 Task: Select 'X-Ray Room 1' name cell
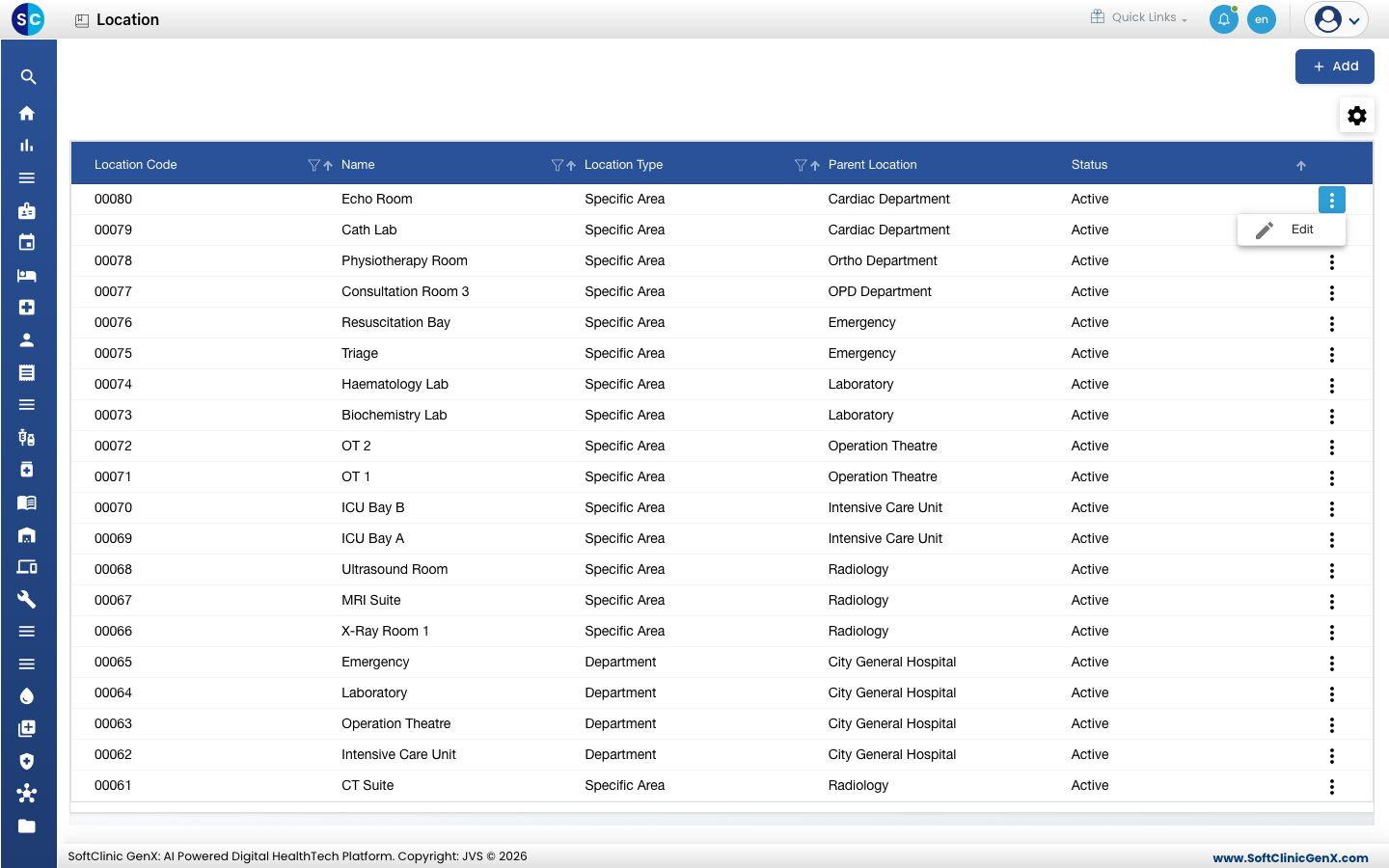pos(385,631)
